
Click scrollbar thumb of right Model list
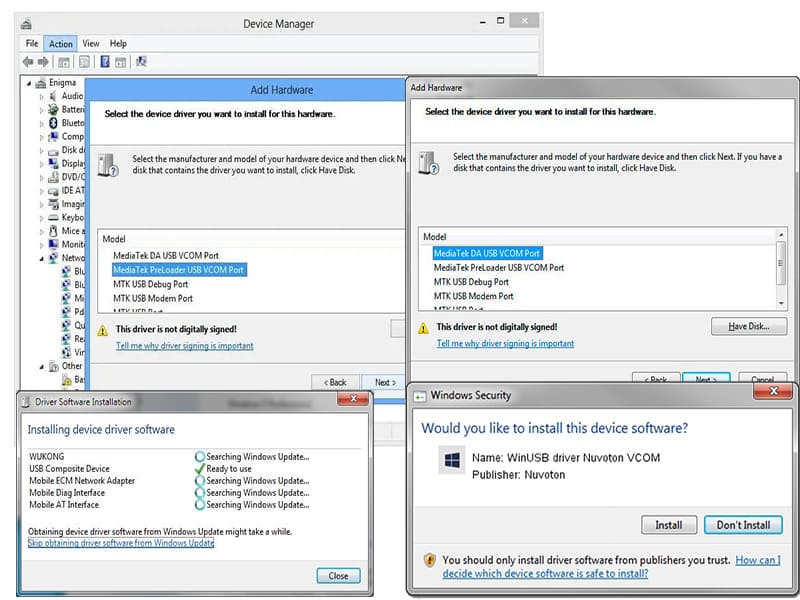point(781,263)
